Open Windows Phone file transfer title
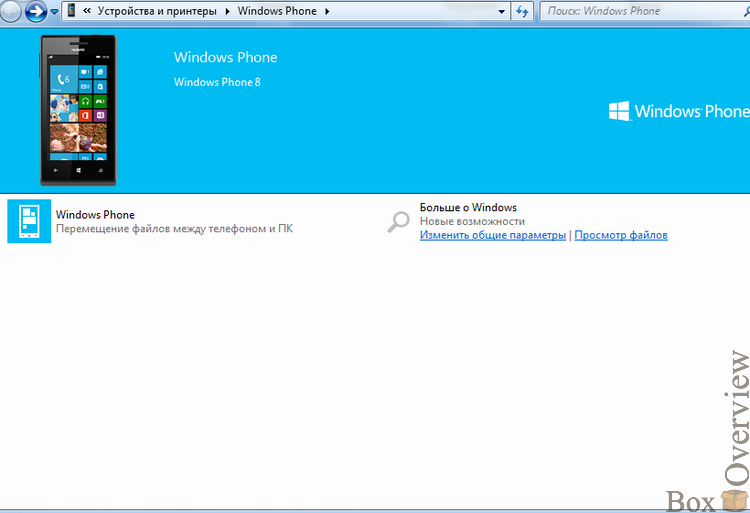Screen dimensions: 750x513 pos(95,215)
